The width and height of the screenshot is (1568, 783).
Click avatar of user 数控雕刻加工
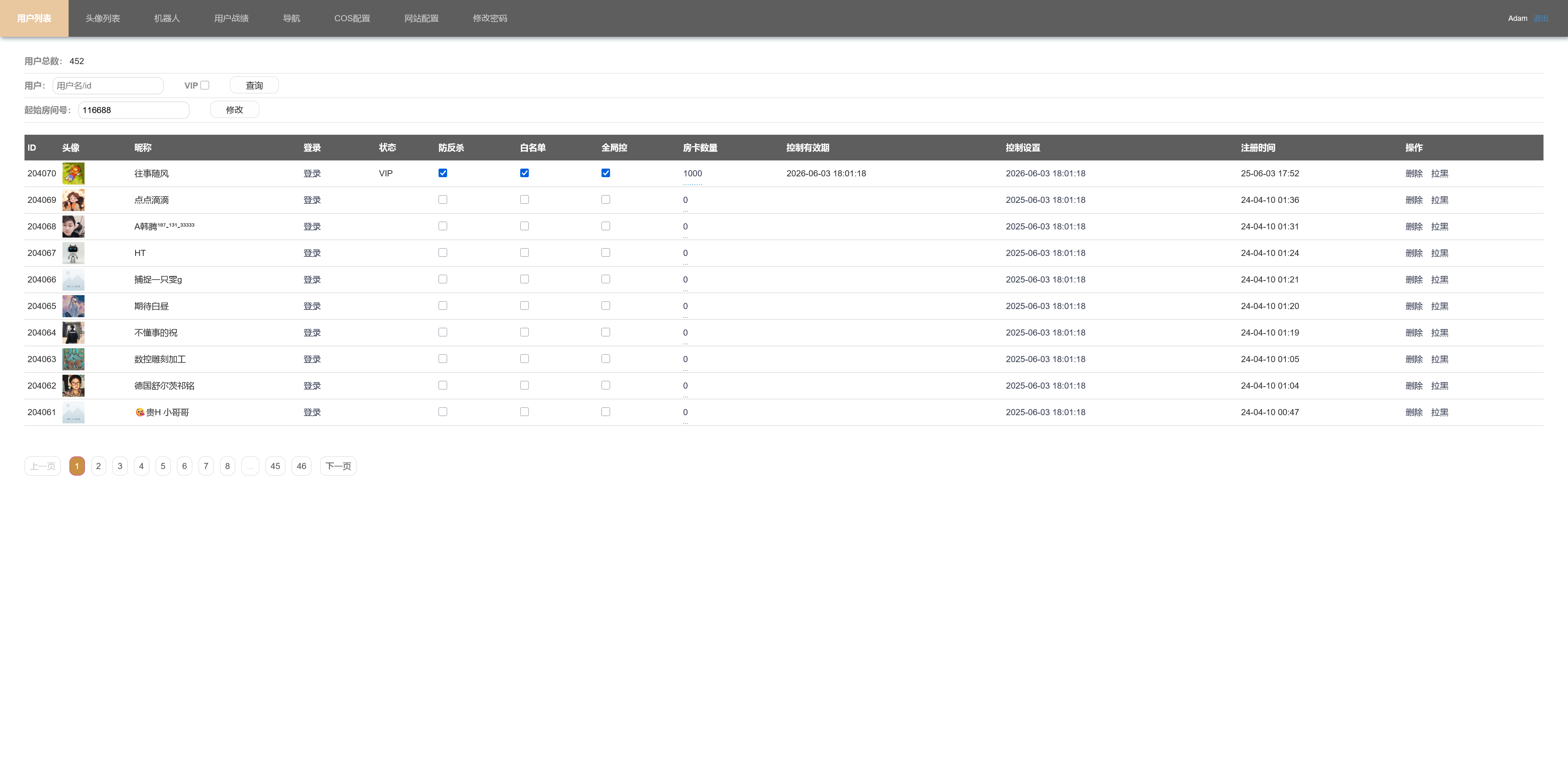73,359
